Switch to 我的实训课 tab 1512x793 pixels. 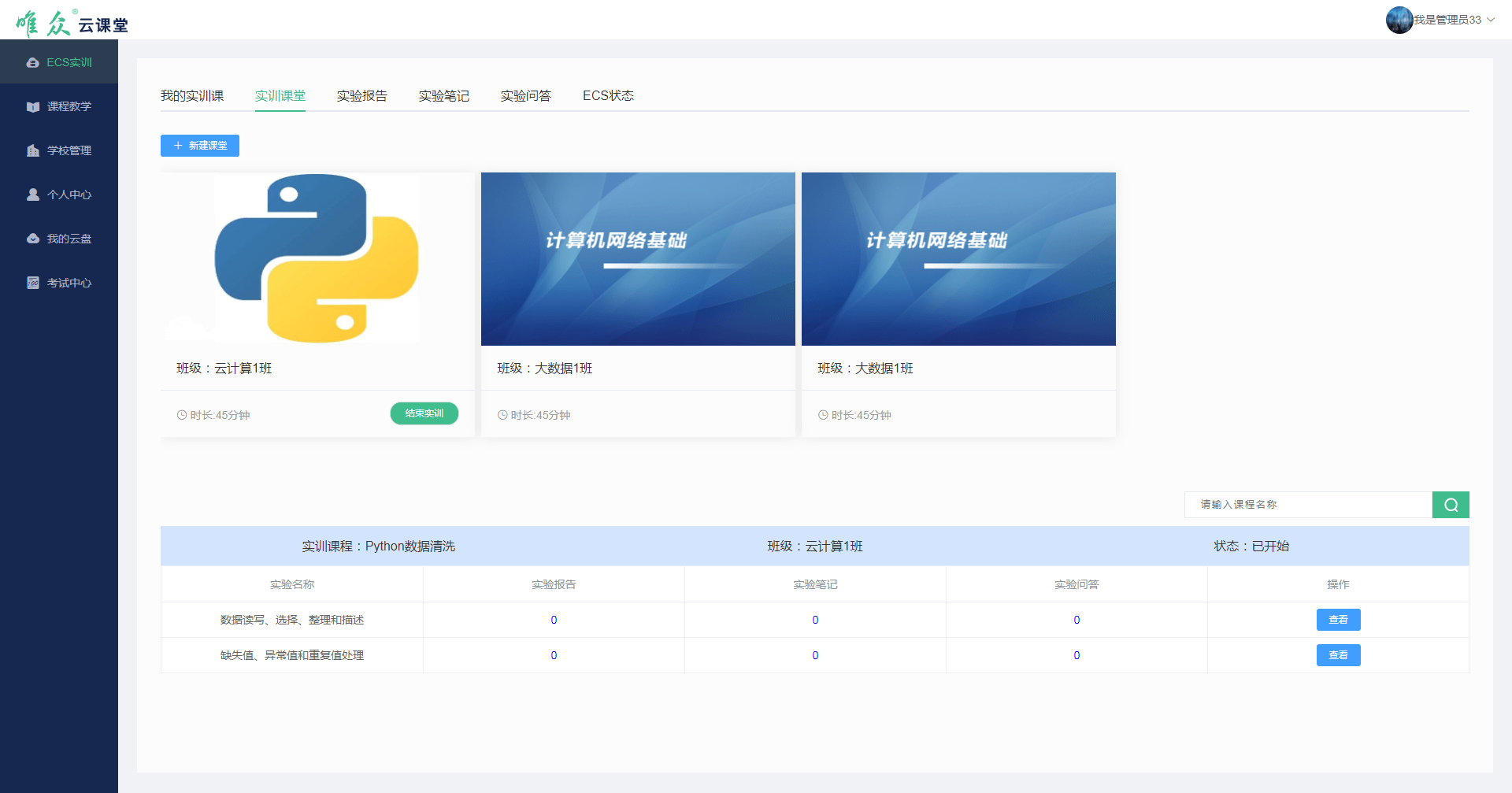pos(192,95)
